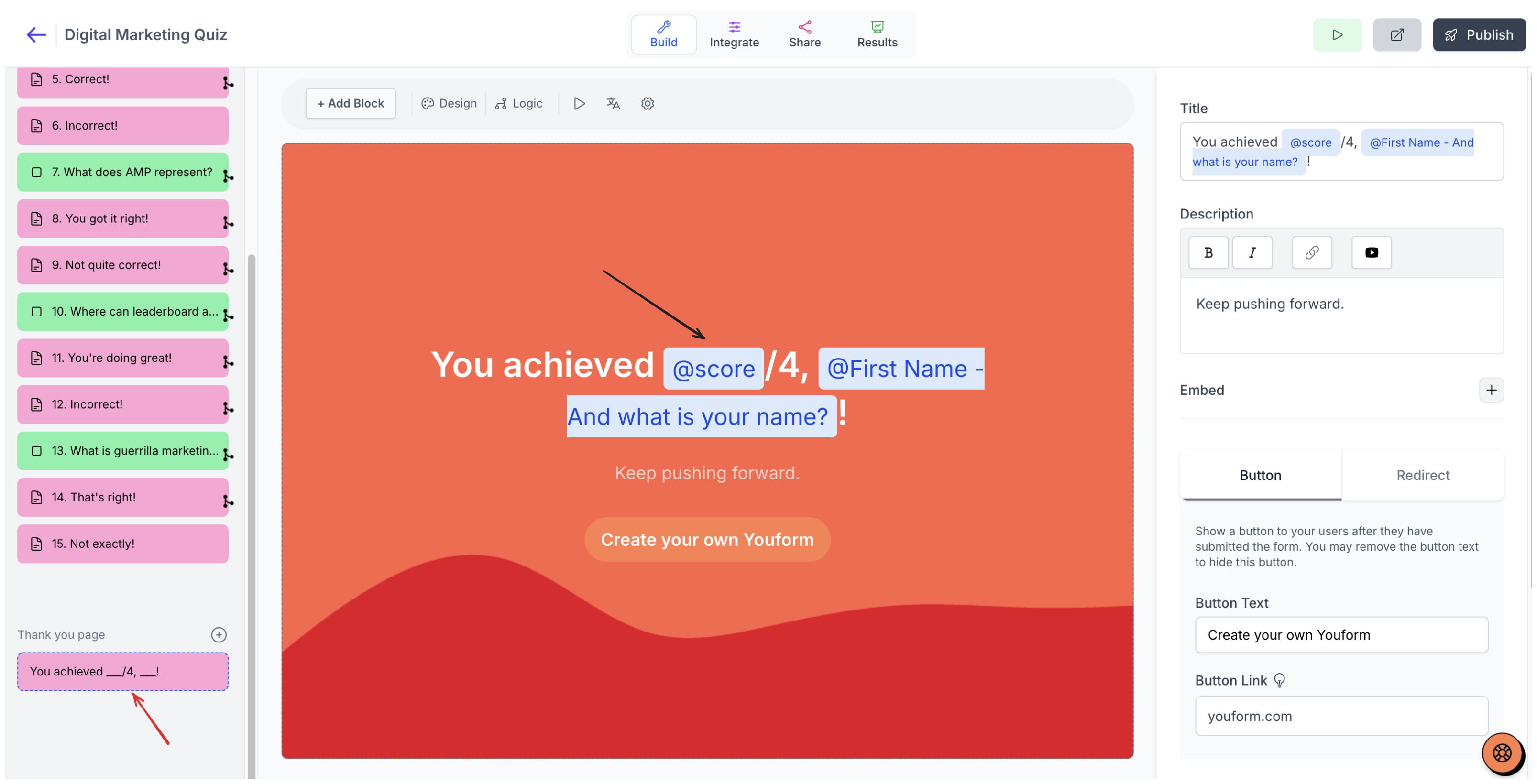Expand the Embed section plus button
Image resolution: width=1537 pixels, height=784 pixels.
[1491, 390]
